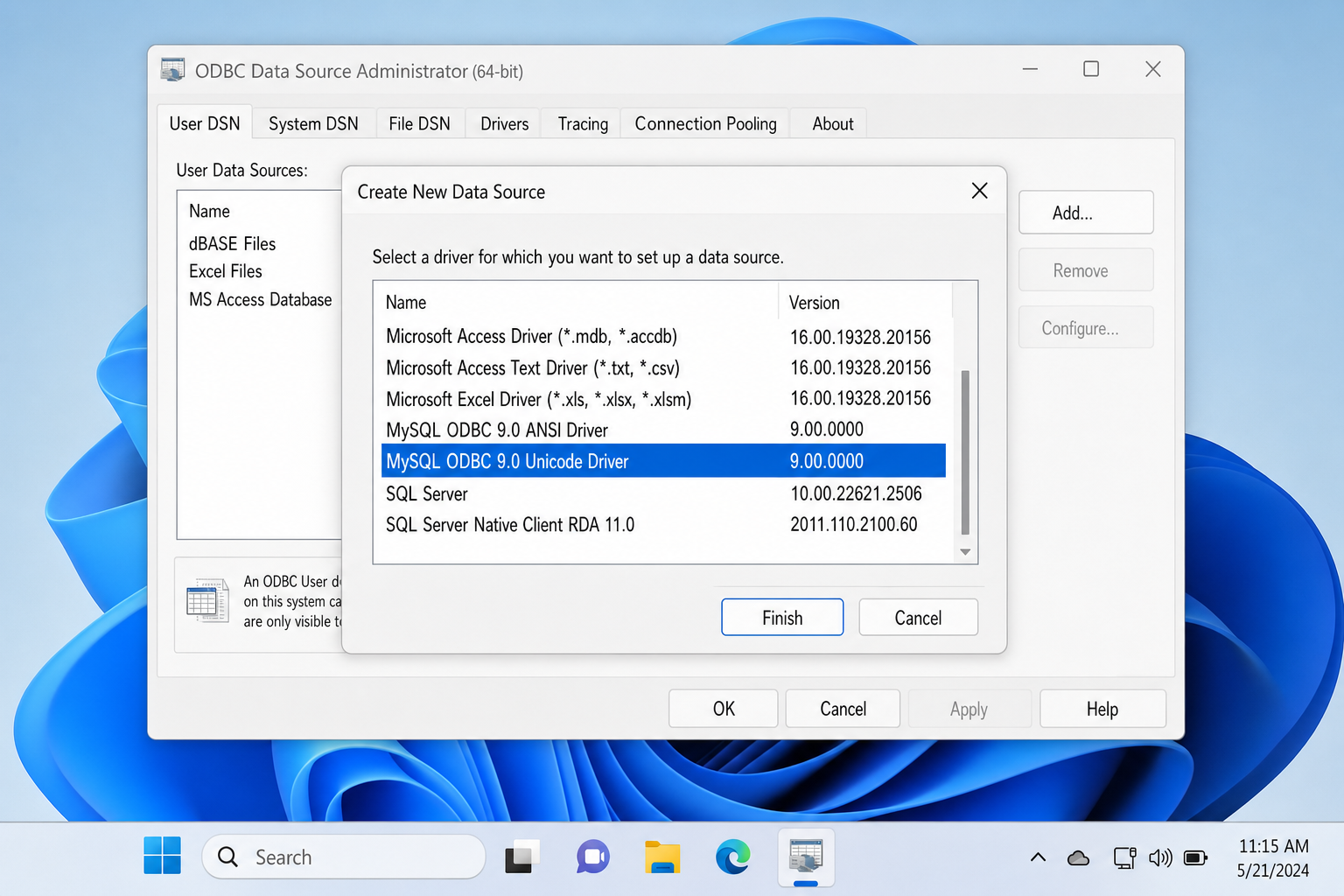Launch the Chat app from taskbar
This screenshot has height=896, width=1344.
pos(592,857)
